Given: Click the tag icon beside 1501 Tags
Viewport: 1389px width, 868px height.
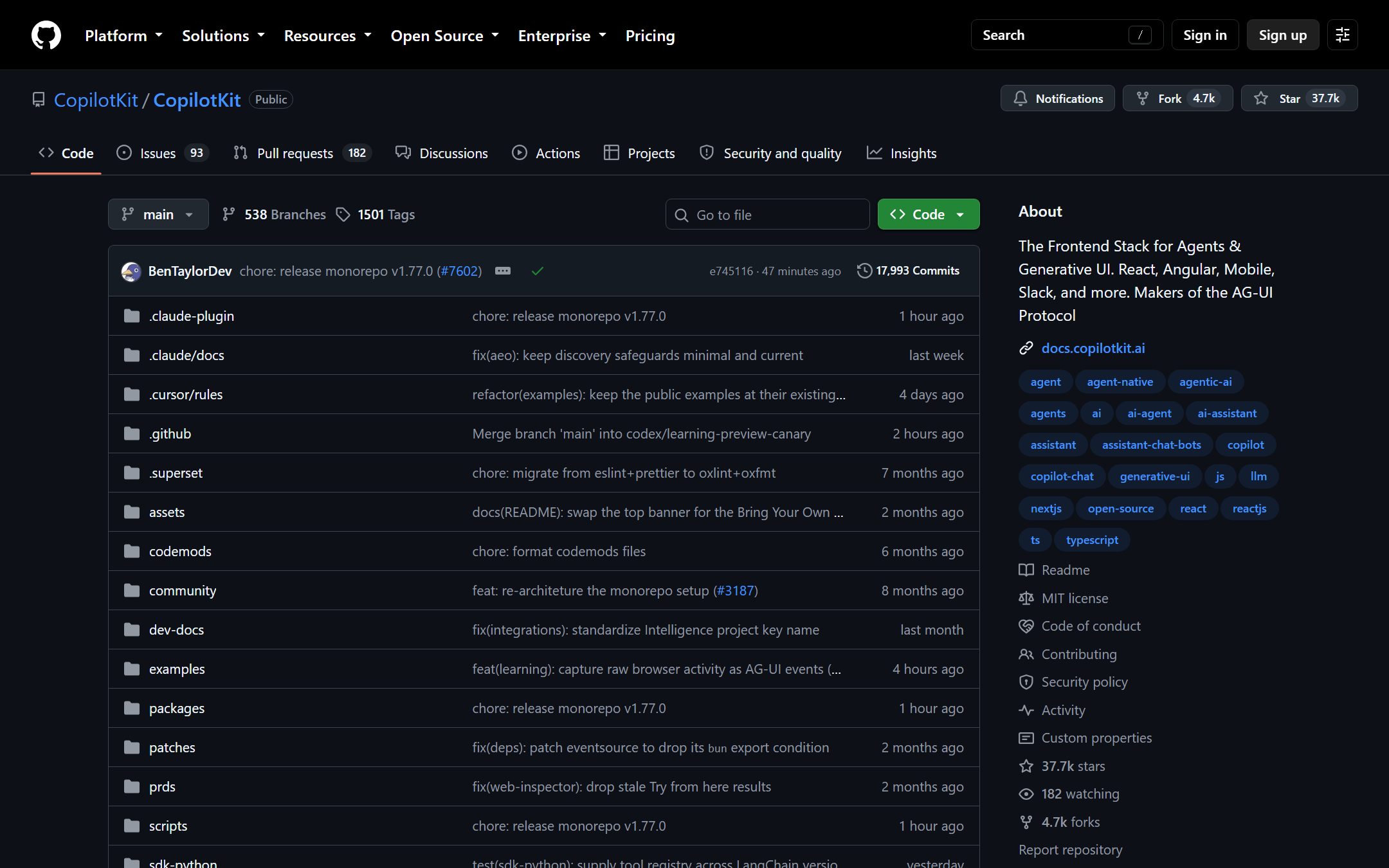Looking at the screenshot, I should click(x=343, y=215).
